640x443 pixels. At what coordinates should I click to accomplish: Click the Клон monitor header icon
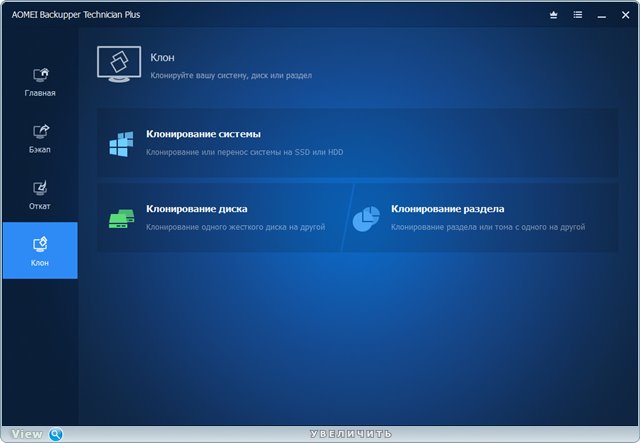[x=119, y=64]
